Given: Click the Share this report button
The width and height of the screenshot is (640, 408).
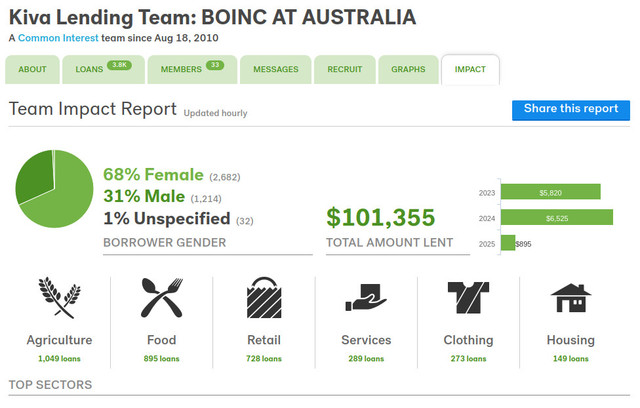Looking at the screenshot, I should click(x=571, y=110).
